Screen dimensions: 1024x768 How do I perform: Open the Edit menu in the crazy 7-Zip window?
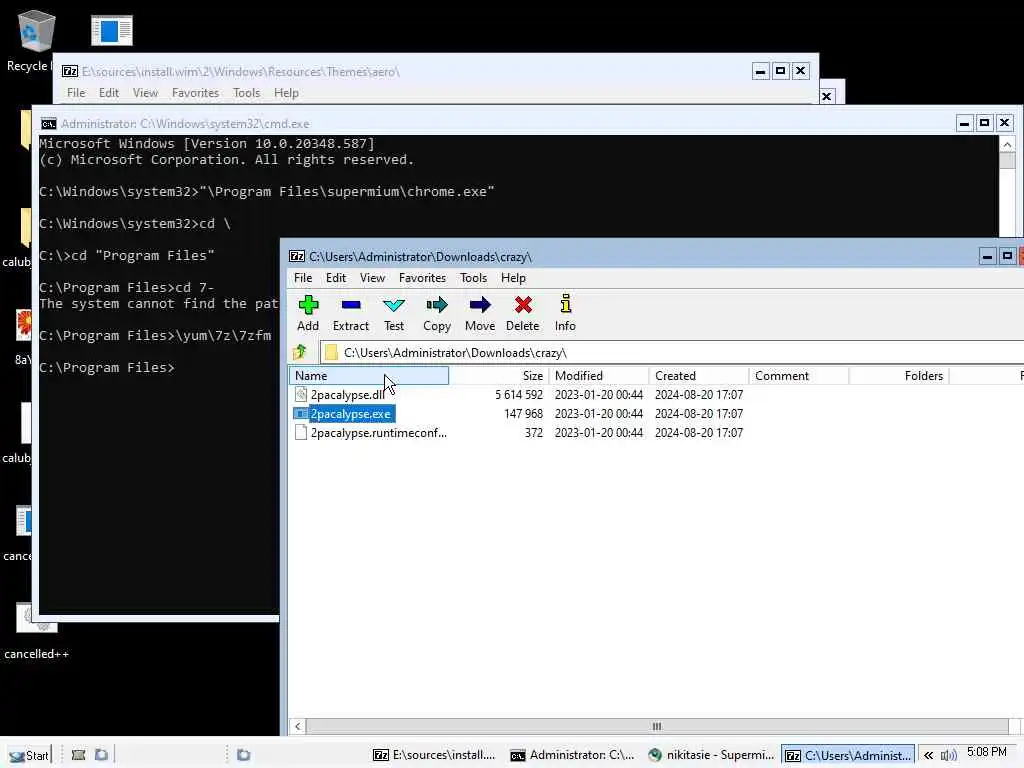pos(336,278)
